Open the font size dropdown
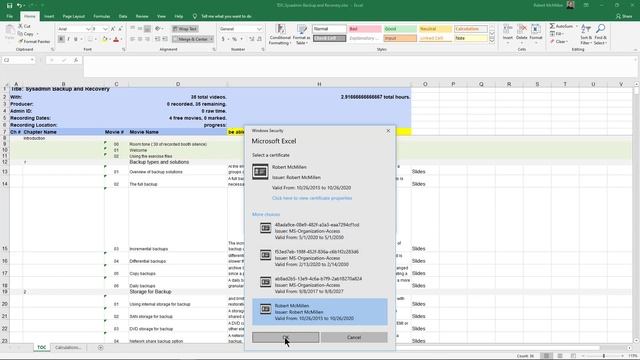The height and width of the screenshot is (360, 640). pyautogui.click(x=105, y=29)
